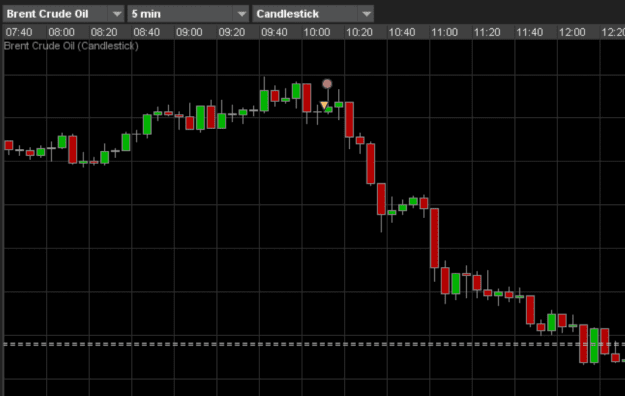The image size is (625, 396).
Task: Select the pink circle marker above candles
Action: pyautogui.click(x=327, y=84)
